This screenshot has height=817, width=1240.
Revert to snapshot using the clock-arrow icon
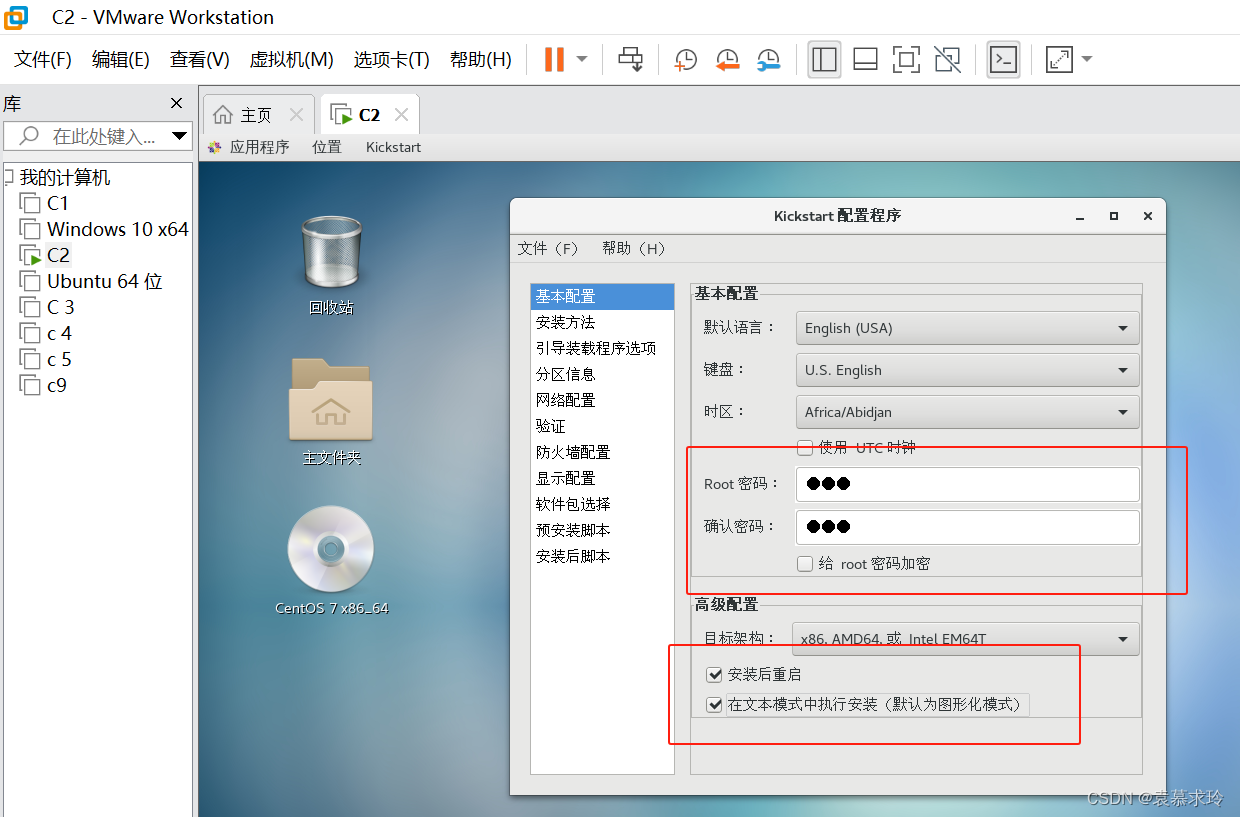pos(727,60)
